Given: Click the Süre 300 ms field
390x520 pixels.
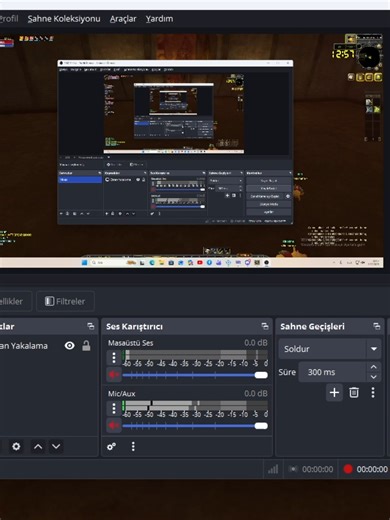Looking at the screenshot, I should tap(332, 372).
